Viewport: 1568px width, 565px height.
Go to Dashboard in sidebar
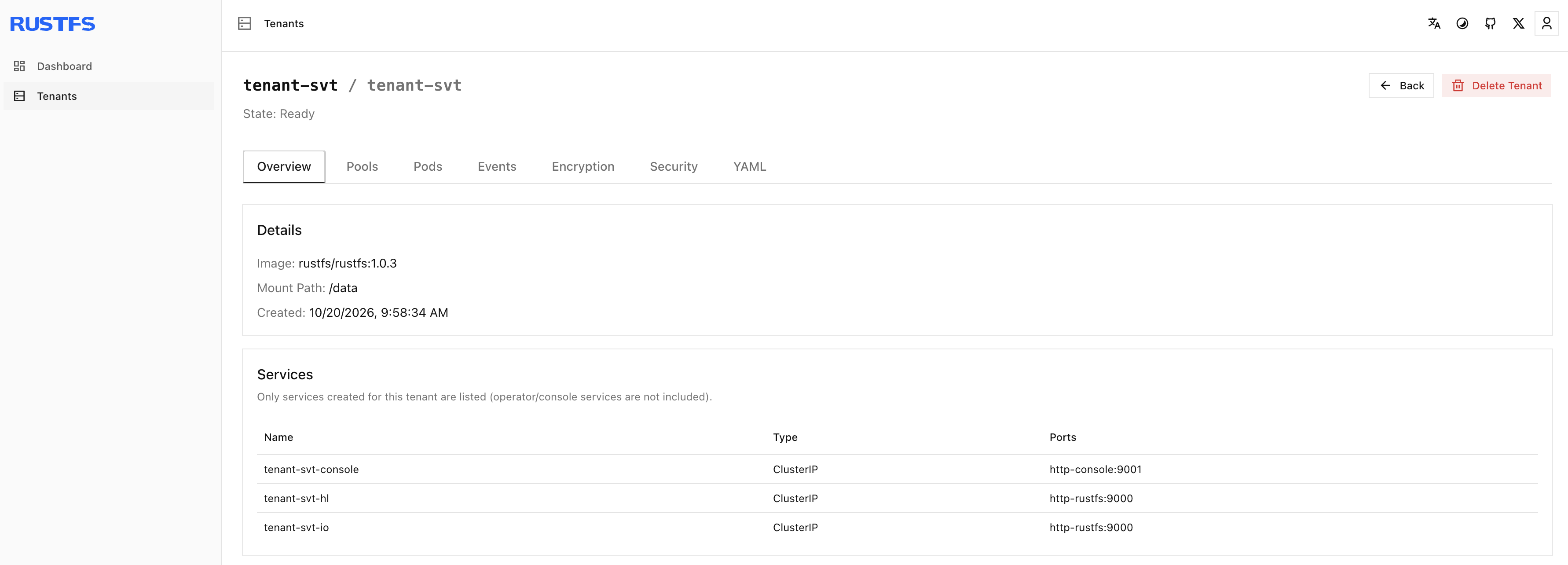[x=109, y=66]
